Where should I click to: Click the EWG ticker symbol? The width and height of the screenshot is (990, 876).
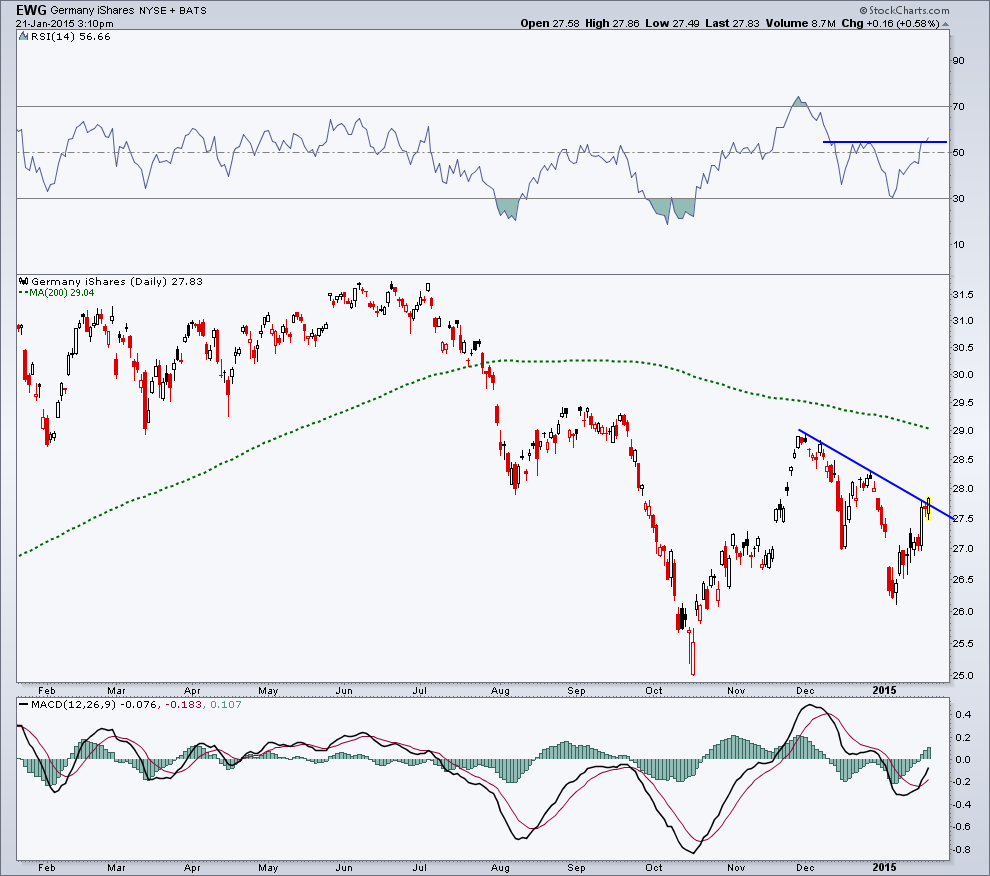coord(31,9)
